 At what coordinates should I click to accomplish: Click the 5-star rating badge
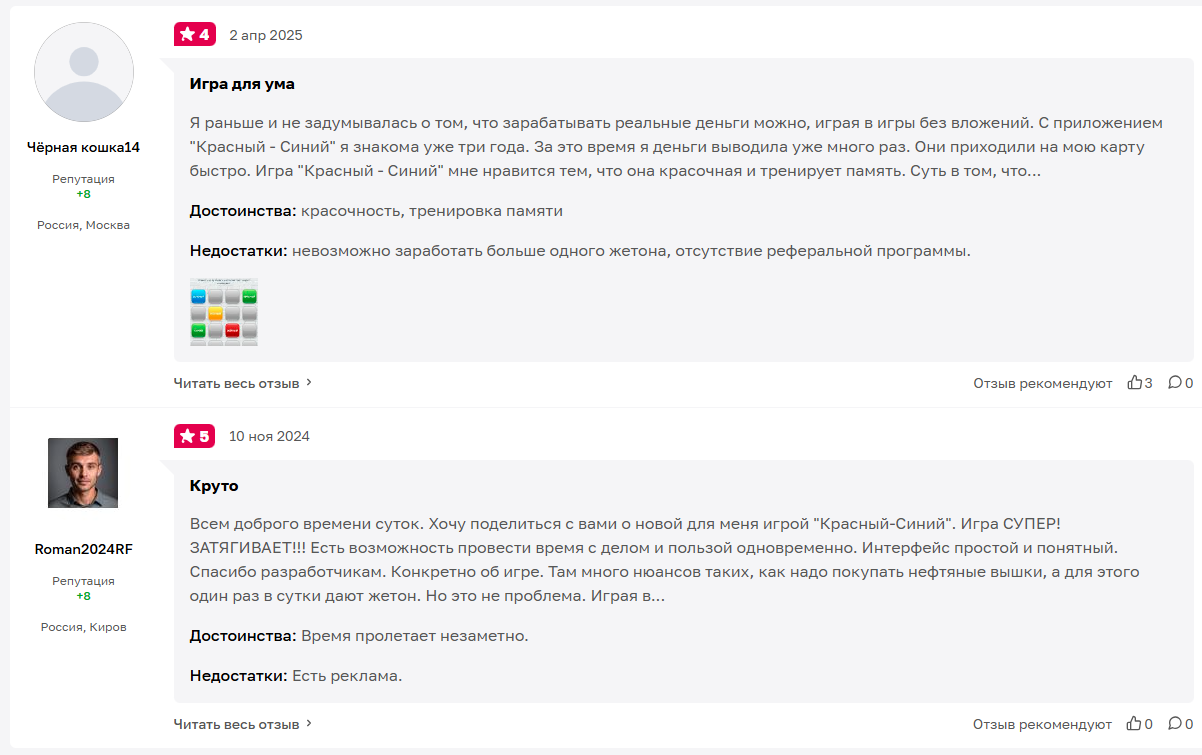[x=194, y=436]
